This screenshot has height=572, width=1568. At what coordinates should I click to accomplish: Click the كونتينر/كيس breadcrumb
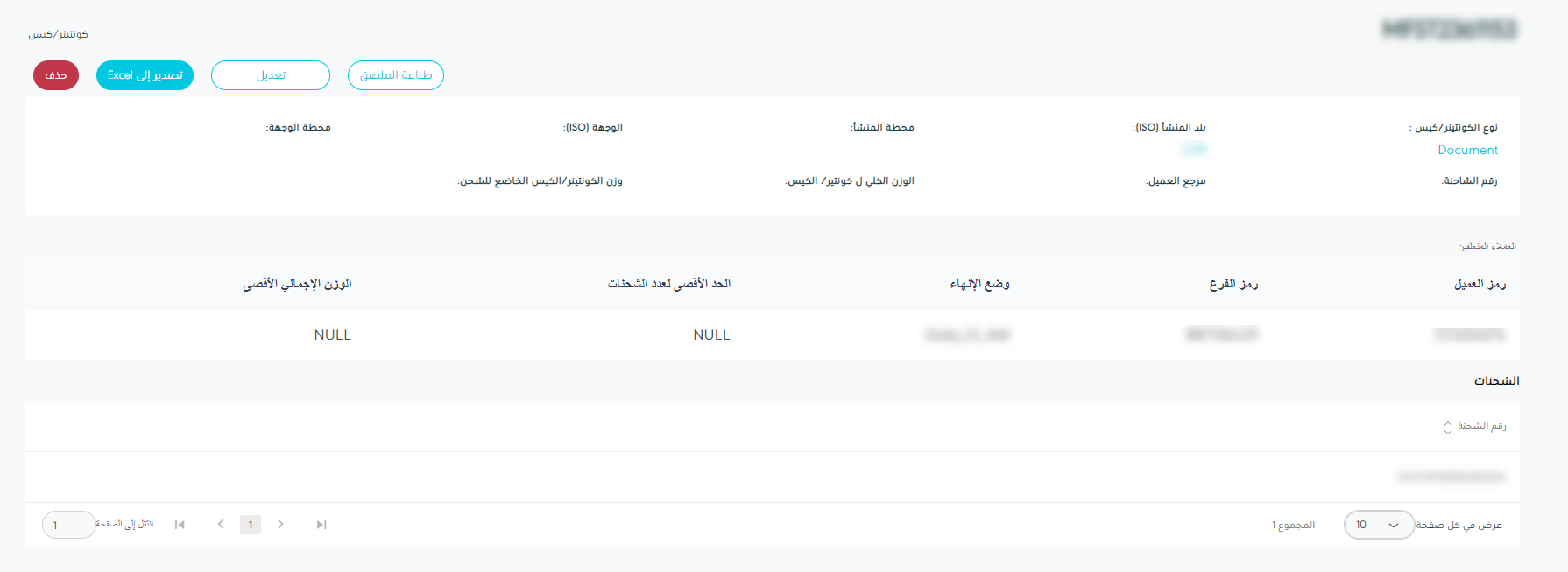[x=58, y=34]
